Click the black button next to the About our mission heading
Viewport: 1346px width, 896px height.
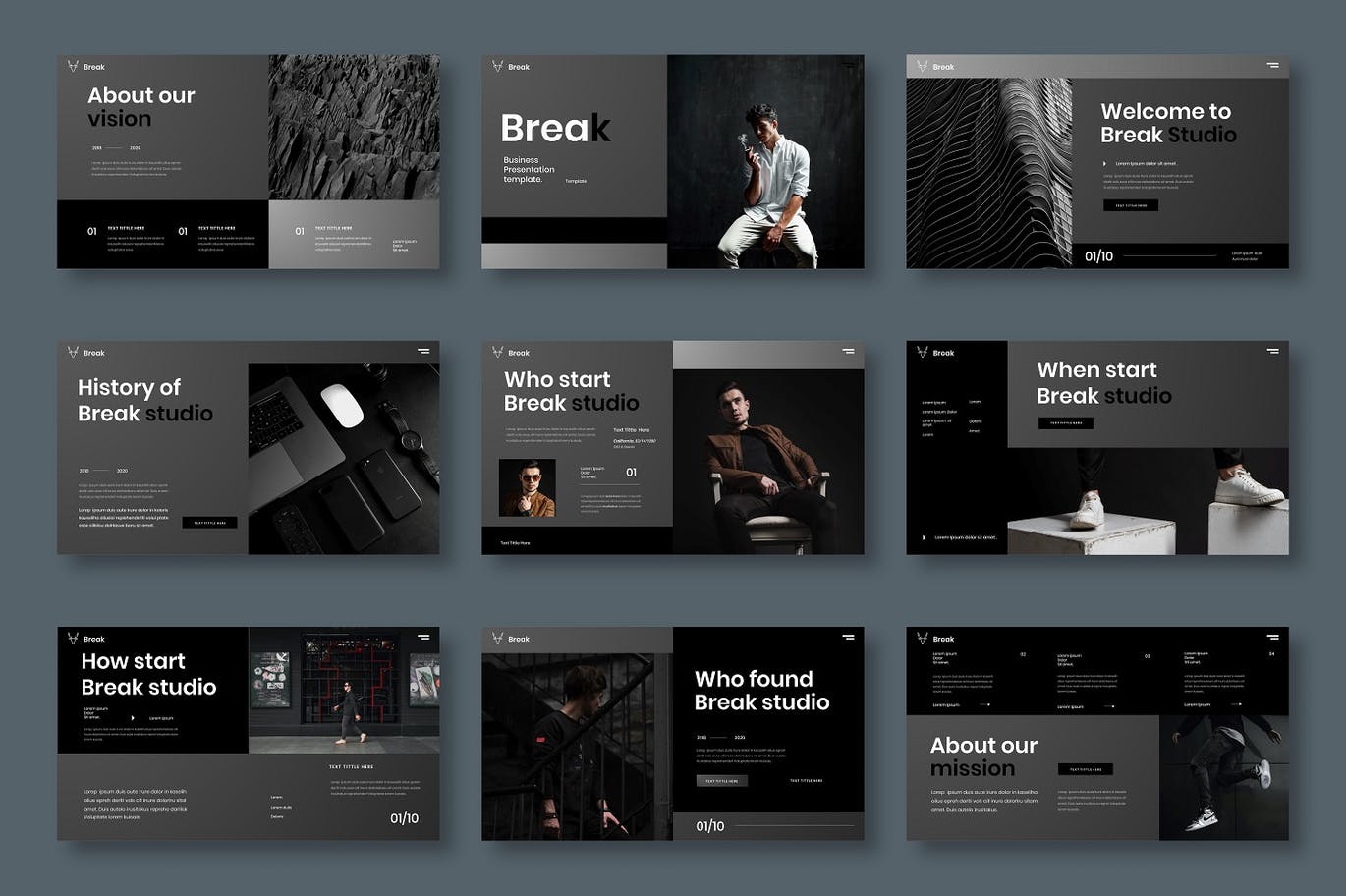[x=1085, y=769]
